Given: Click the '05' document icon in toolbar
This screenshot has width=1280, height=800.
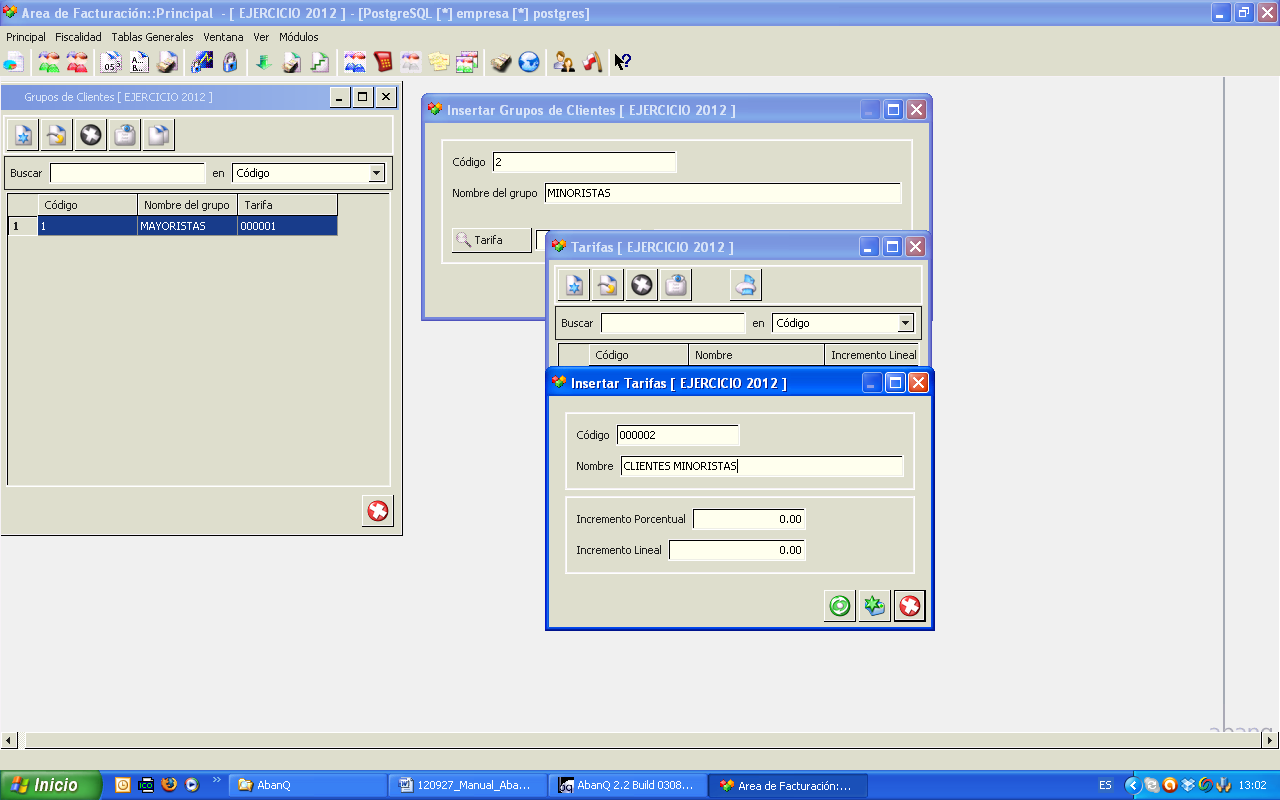Looking at the screenshot, I should (111, 62).
